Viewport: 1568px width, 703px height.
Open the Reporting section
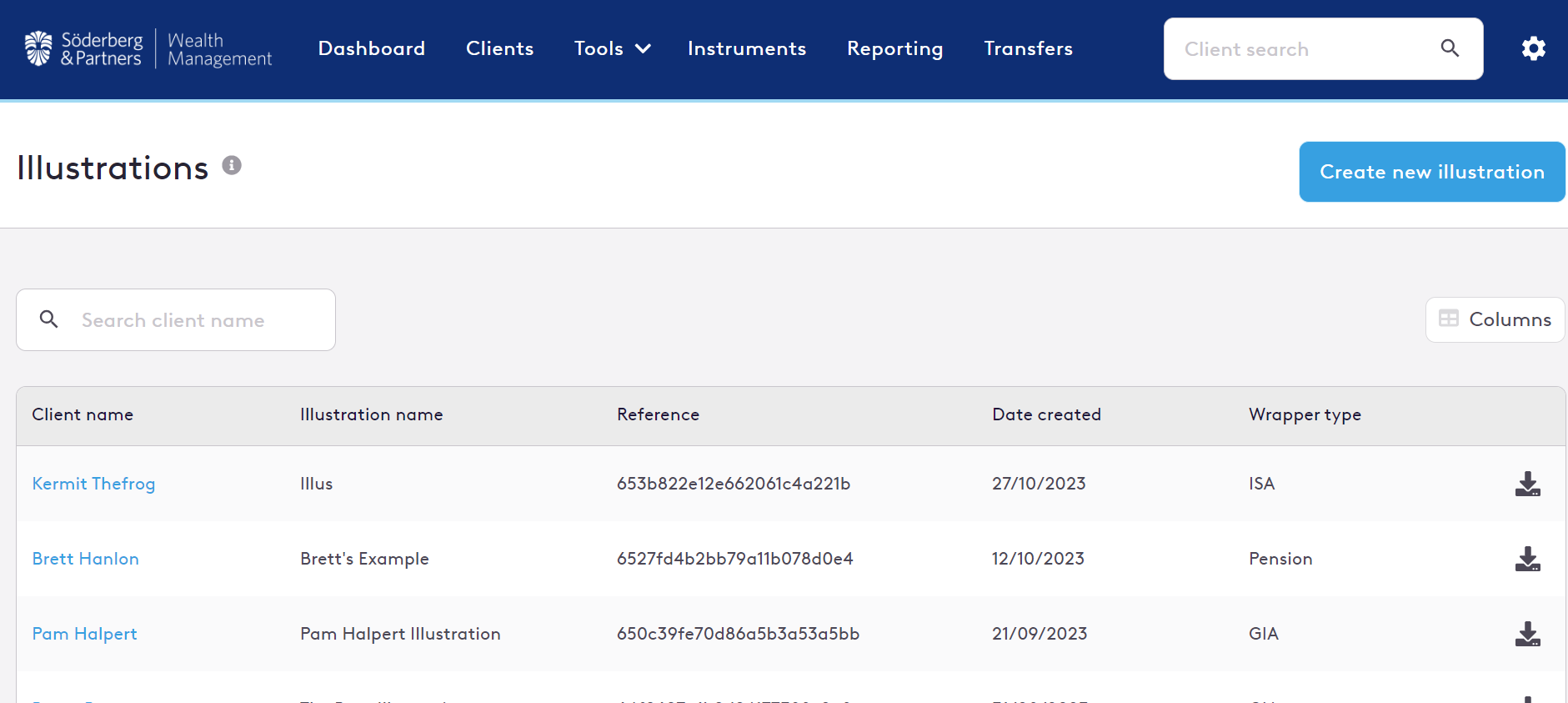pyautogui.click(x=894, y=48)
